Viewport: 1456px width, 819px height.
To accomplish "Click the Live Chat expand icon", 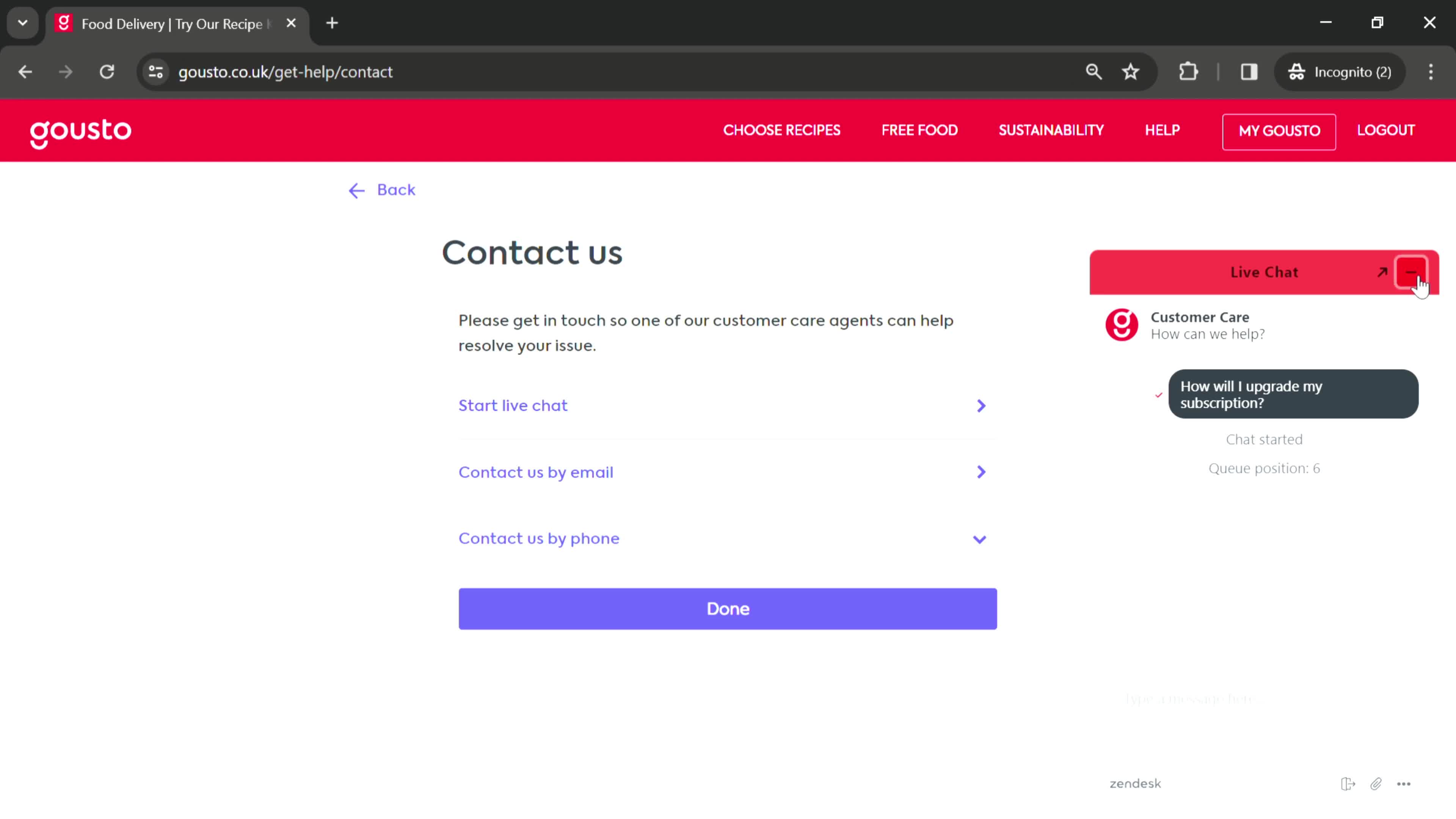I will coord(1381,272).
